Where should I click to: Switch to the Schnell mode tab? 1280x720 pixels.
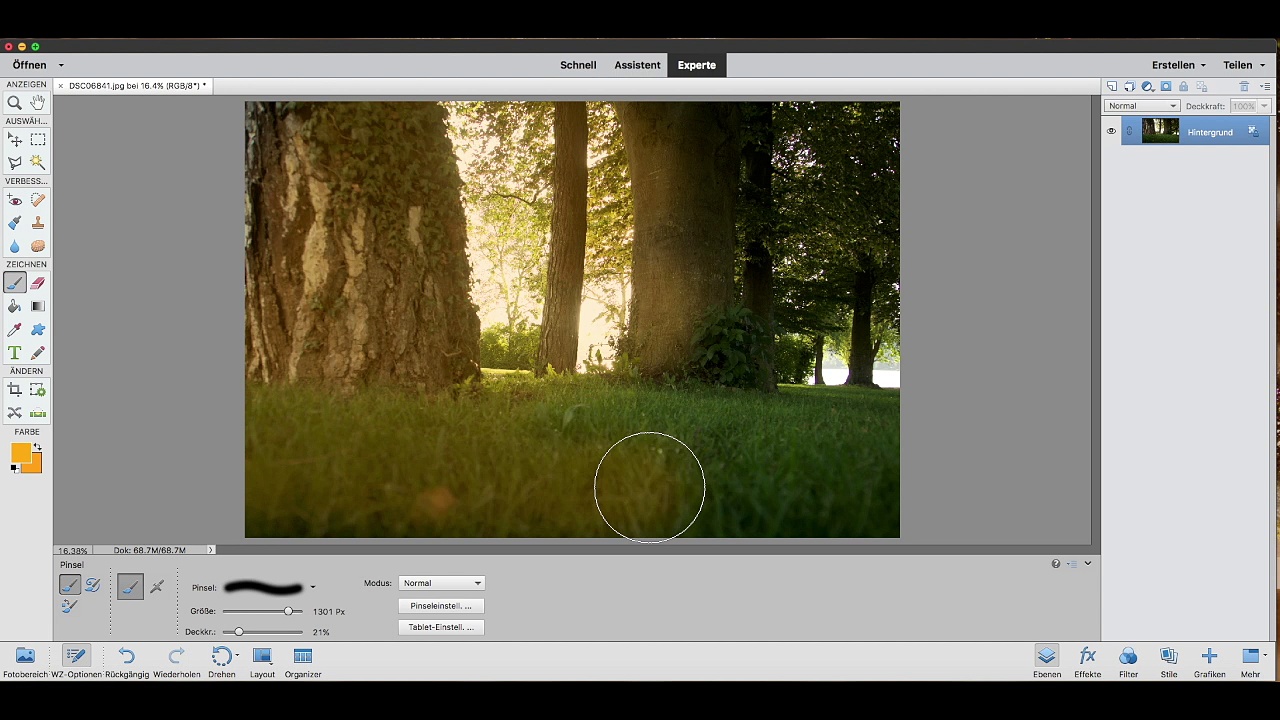coord(578,65)
